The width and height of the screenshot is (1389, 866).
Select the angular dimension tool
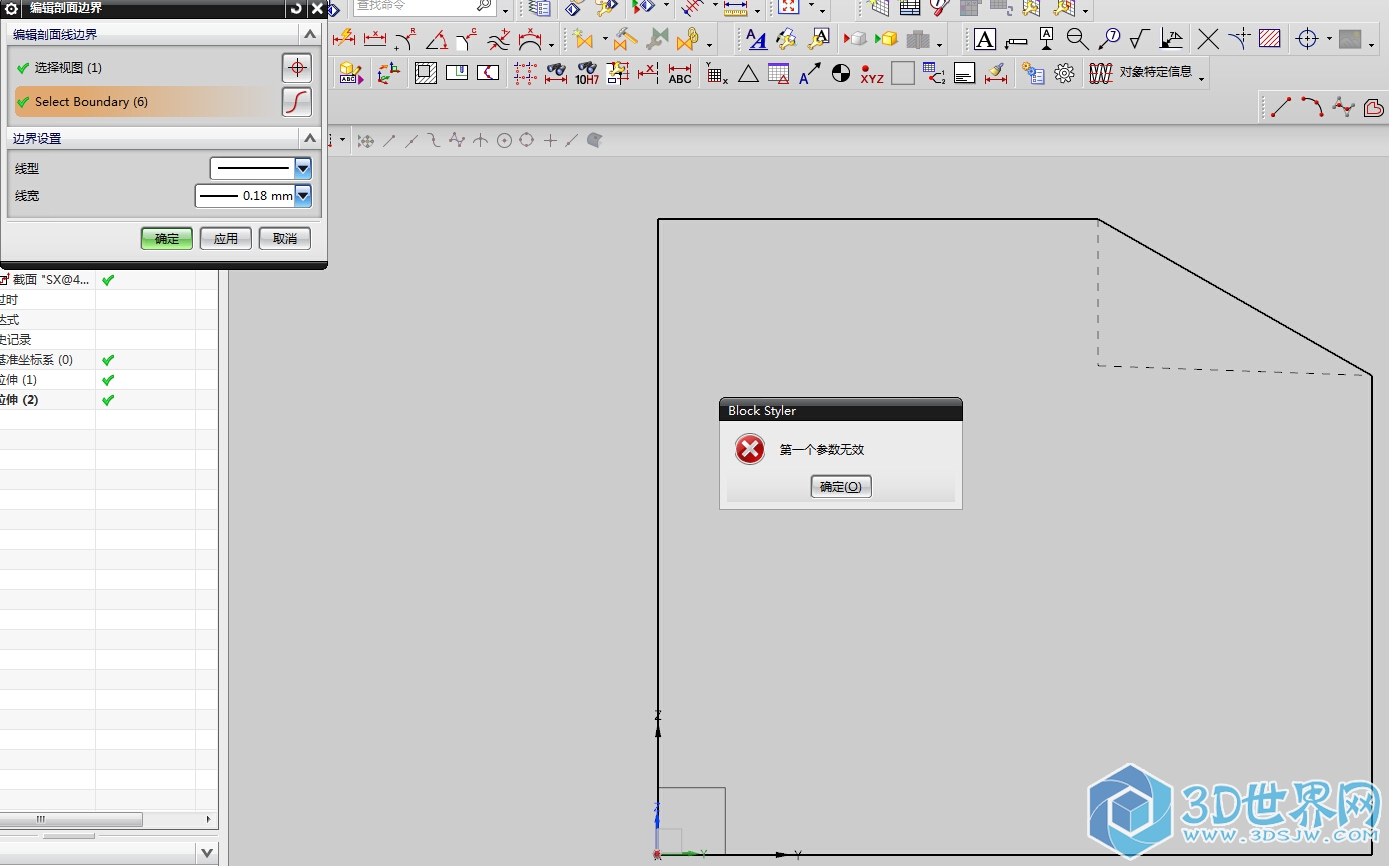click(437, 39)
